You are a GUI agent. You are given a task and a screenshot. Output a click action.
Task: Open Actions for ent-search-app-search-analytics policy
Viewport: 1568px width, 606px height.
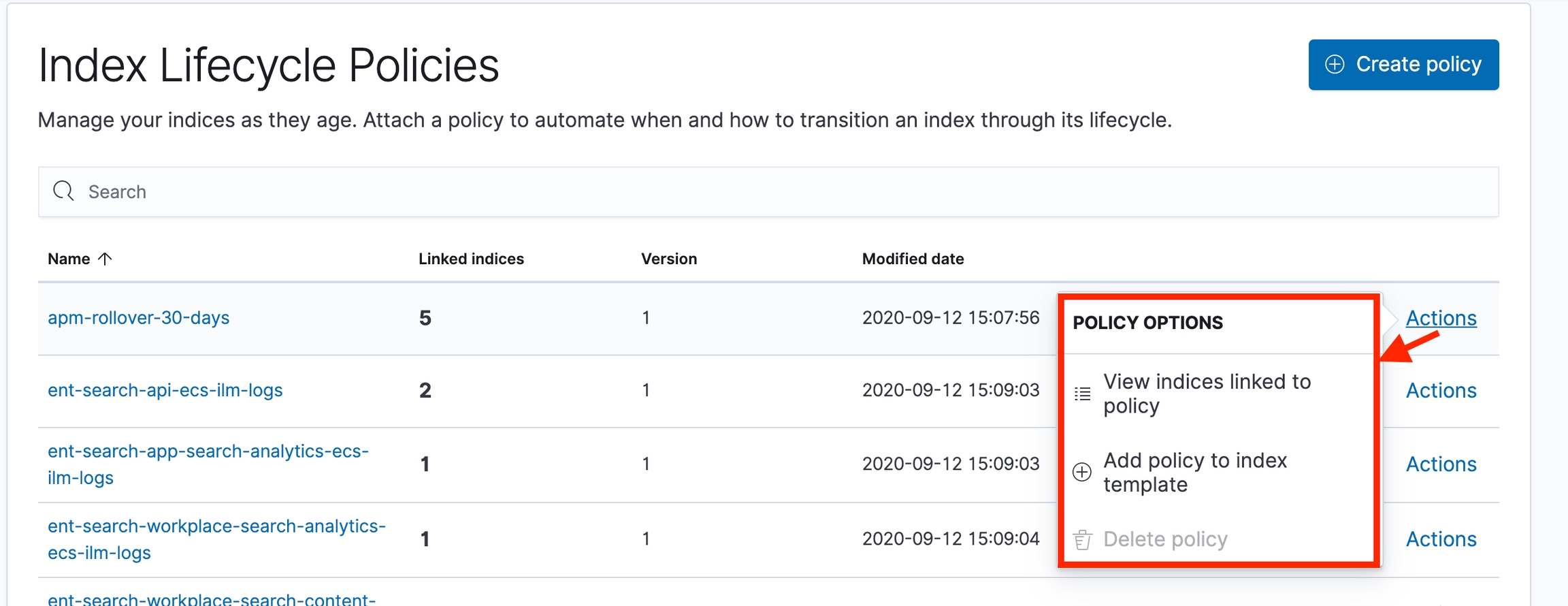point(1441,464)
